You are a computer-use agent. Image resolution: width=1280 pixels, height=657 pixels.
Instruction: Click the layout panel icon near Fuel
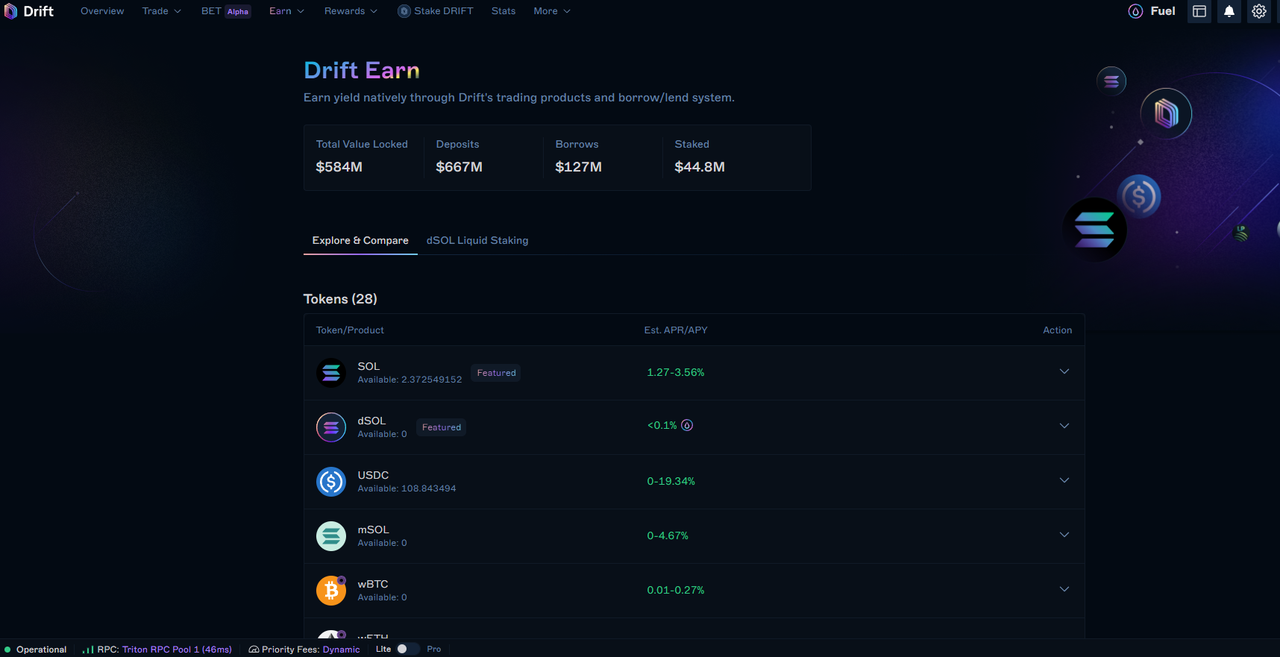pyautogui.click(x=1199, y=11)
